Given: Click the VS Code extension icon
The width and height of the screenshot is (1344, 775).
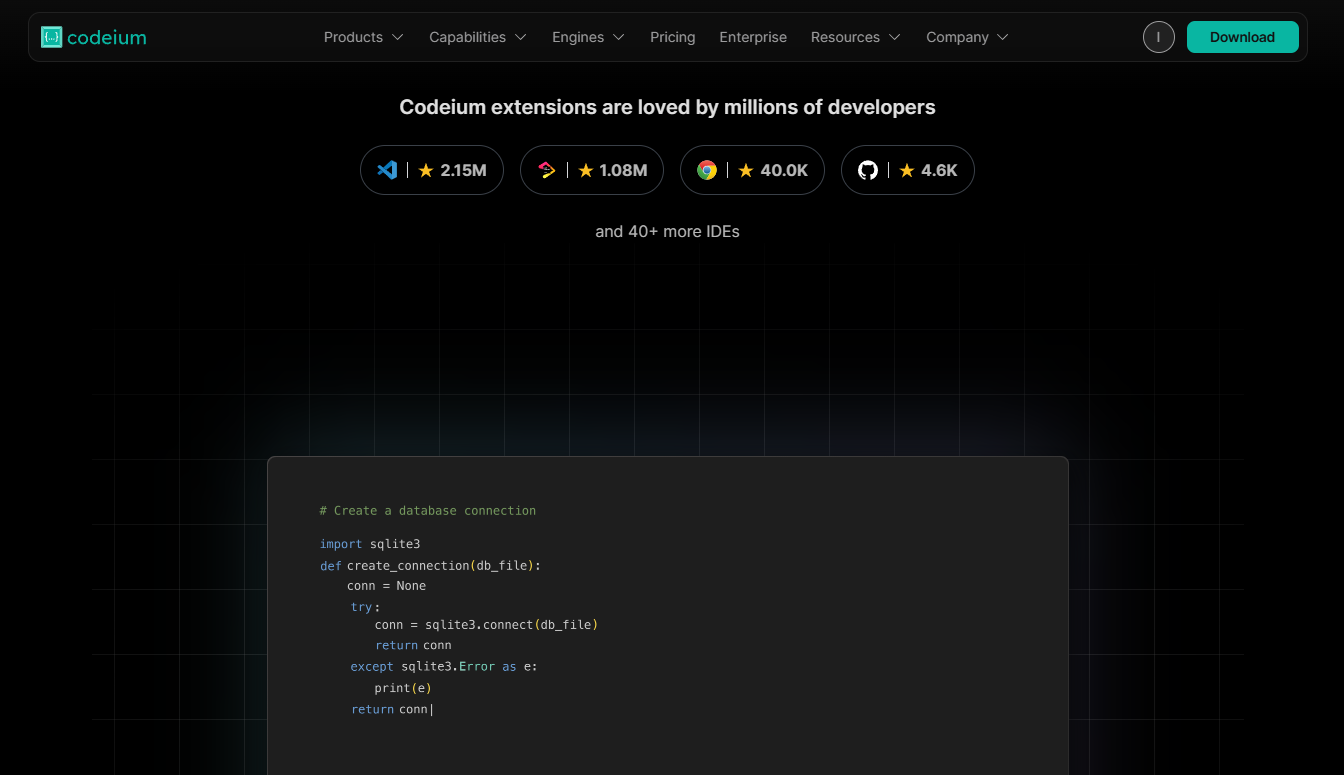Looking at the screenshot, I should 387,170.
